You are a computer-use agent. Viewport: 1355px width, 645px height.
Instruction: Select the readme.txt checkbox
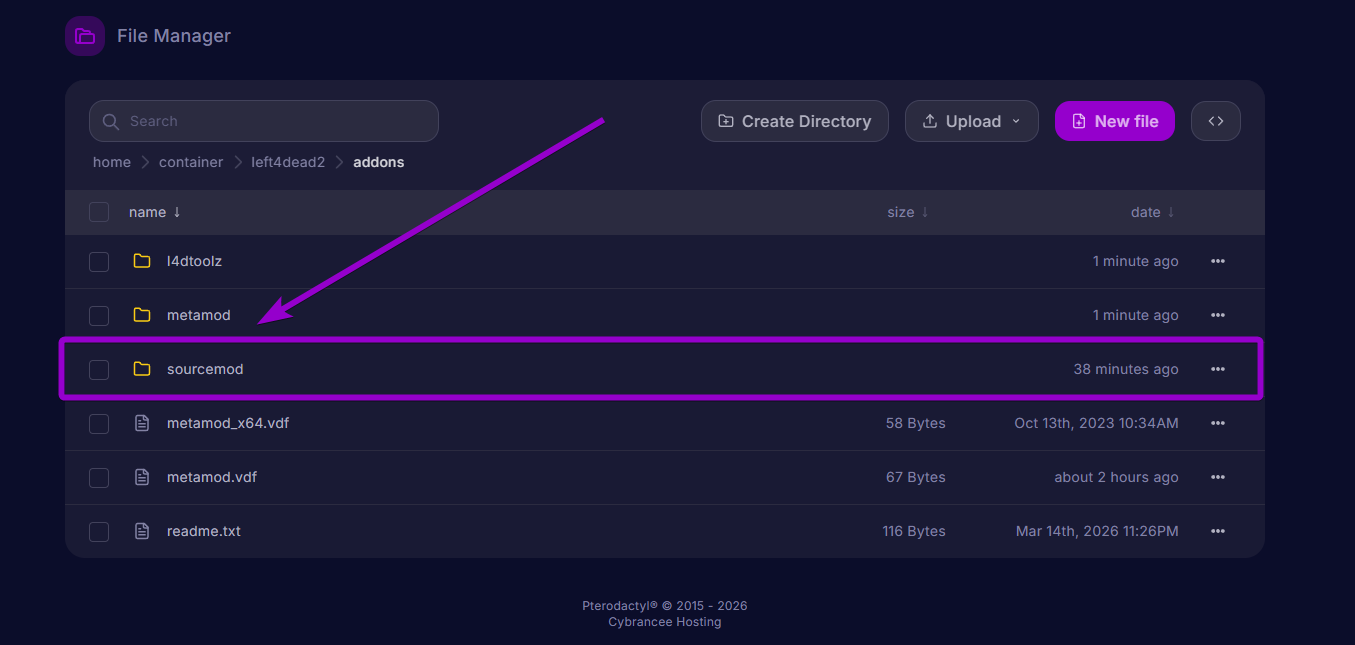(99, 531)
